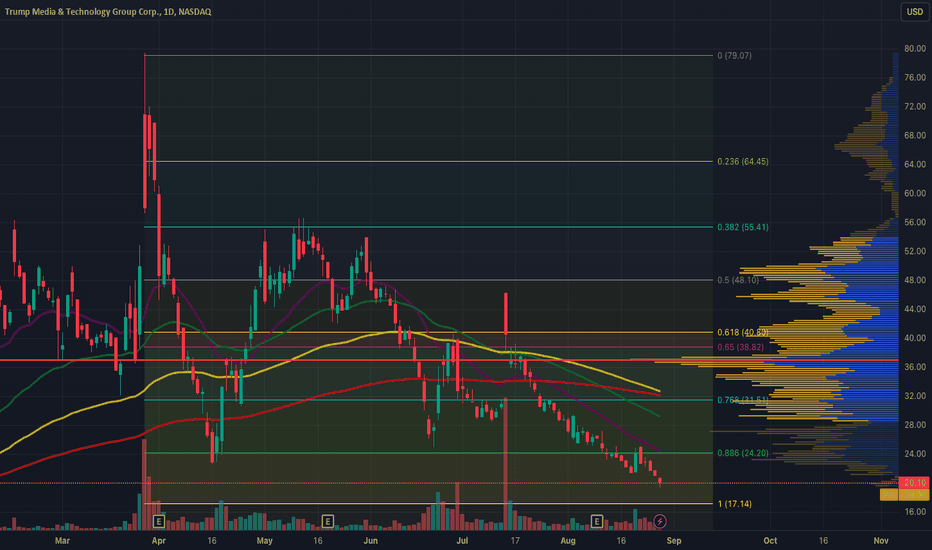Click the Mar label on time axis
This screenshot has width=932, height=550.
tap(62, 540)
